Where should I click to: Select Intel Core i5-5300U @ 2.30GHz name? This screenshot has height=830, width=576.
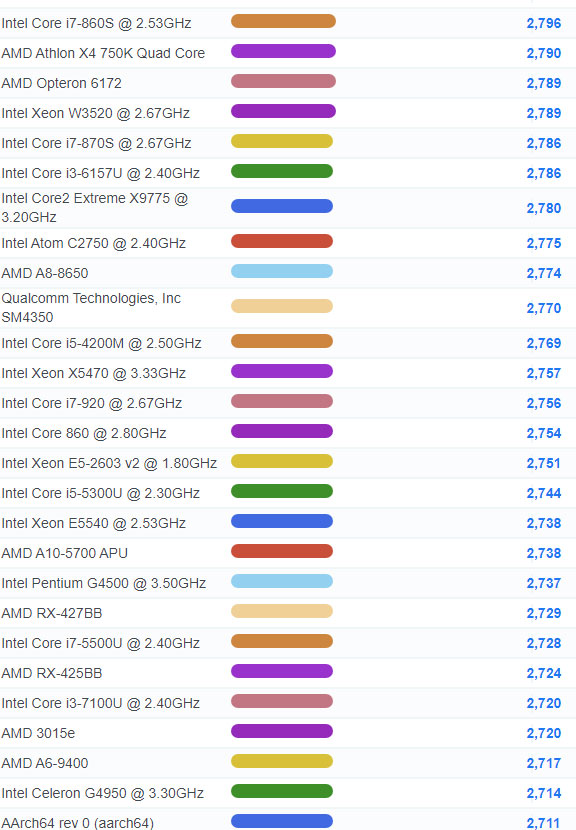point(101,493)
